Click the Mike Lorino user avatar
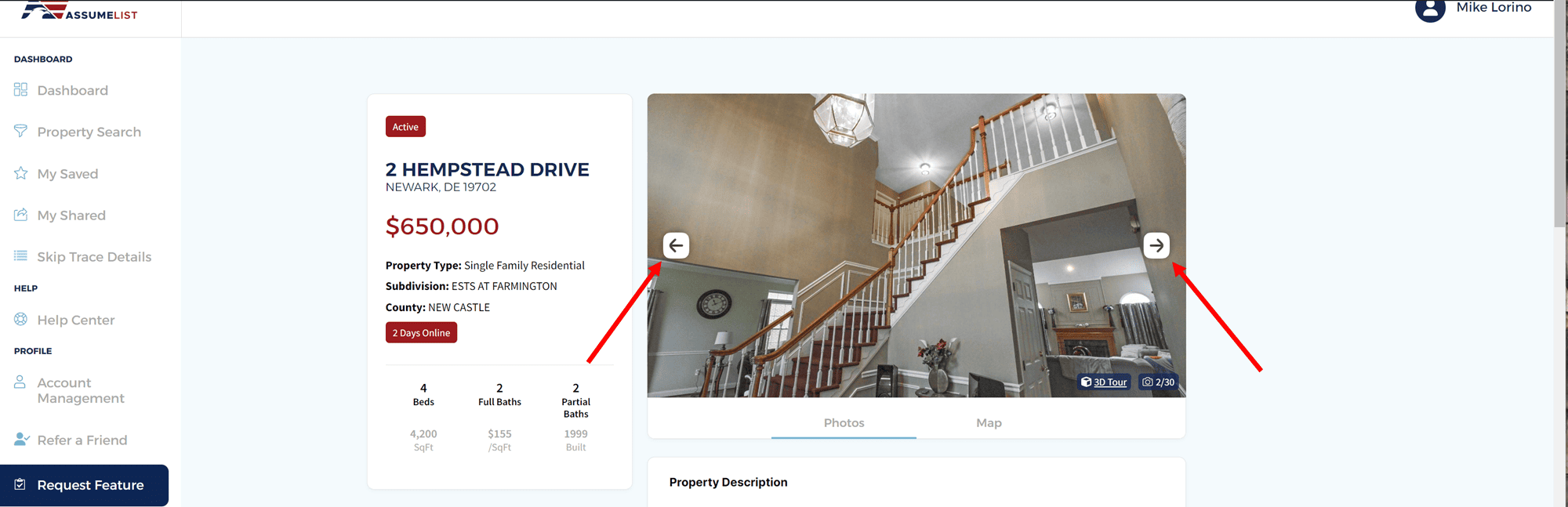Image resolution: width=1568 pixels, height=507 pixels. pos(1430,9)
